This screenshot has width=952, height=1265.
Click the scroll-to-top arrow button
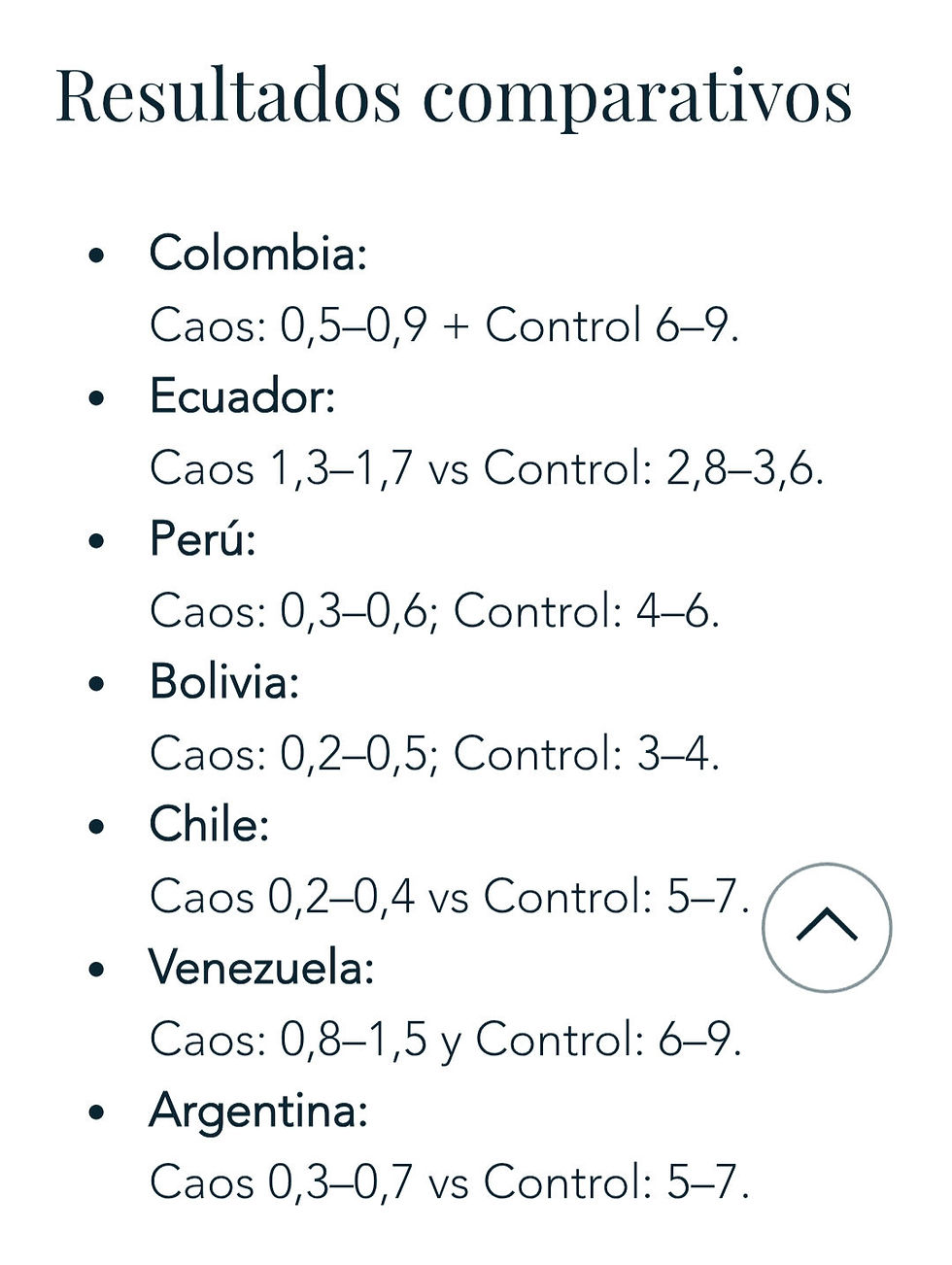click(x=827, y=926)
